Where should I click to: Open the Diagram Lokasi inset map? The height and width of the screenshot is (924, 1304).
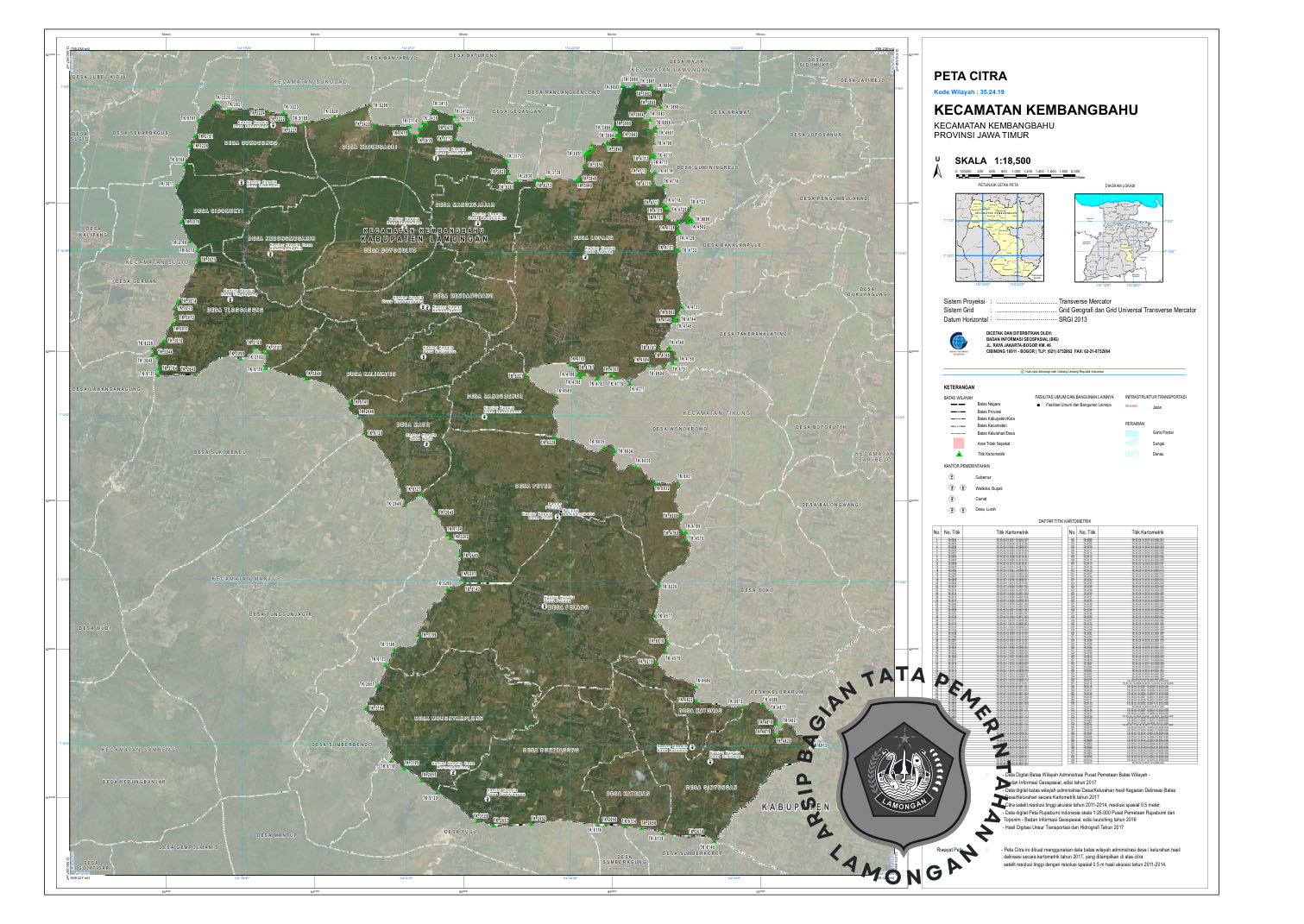click(x=1118, y=236)
